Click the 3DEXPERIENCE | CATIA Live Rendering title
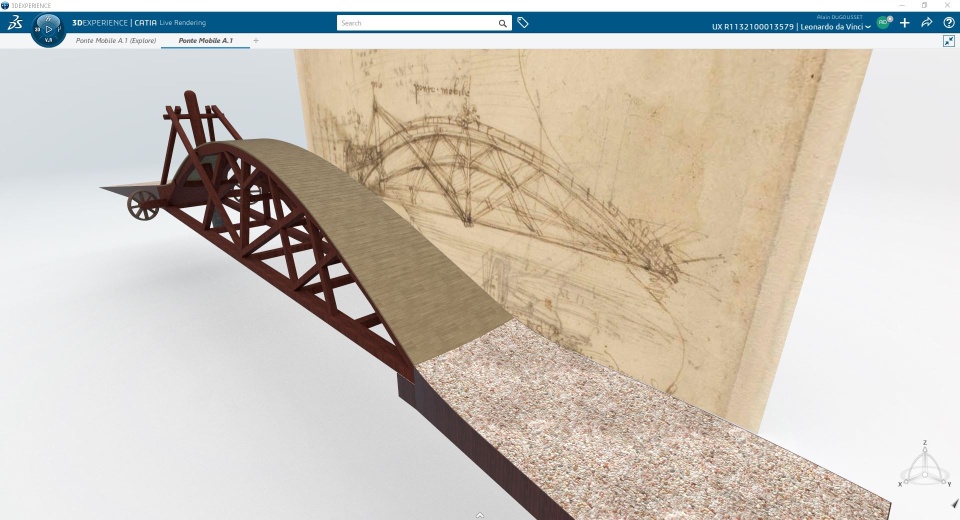Viewport: 960px width, 520px height. pyautogui.click(x=139, y=23)
